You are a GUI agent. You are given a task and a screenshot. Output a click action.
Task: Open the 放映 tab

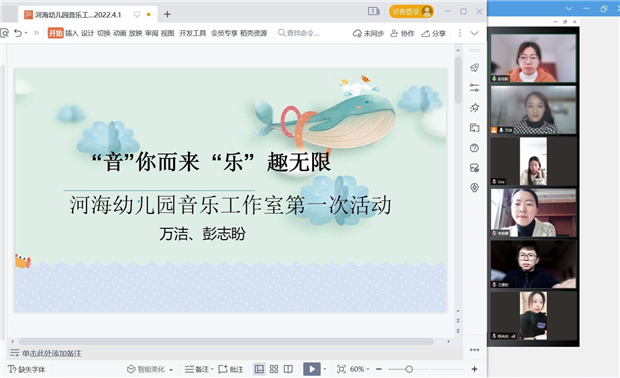(x=135, y=33)
